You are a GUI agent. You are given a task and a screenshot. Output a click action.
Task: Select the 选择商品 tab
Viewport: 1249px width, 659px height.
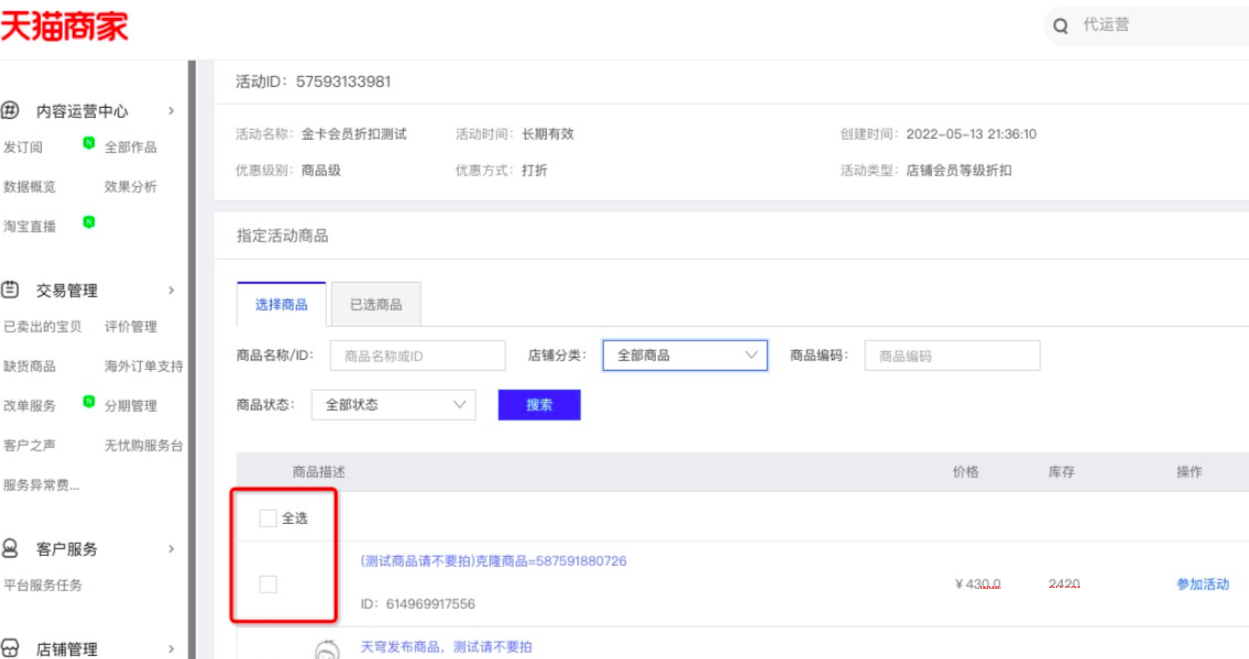(x=281, y=305)
